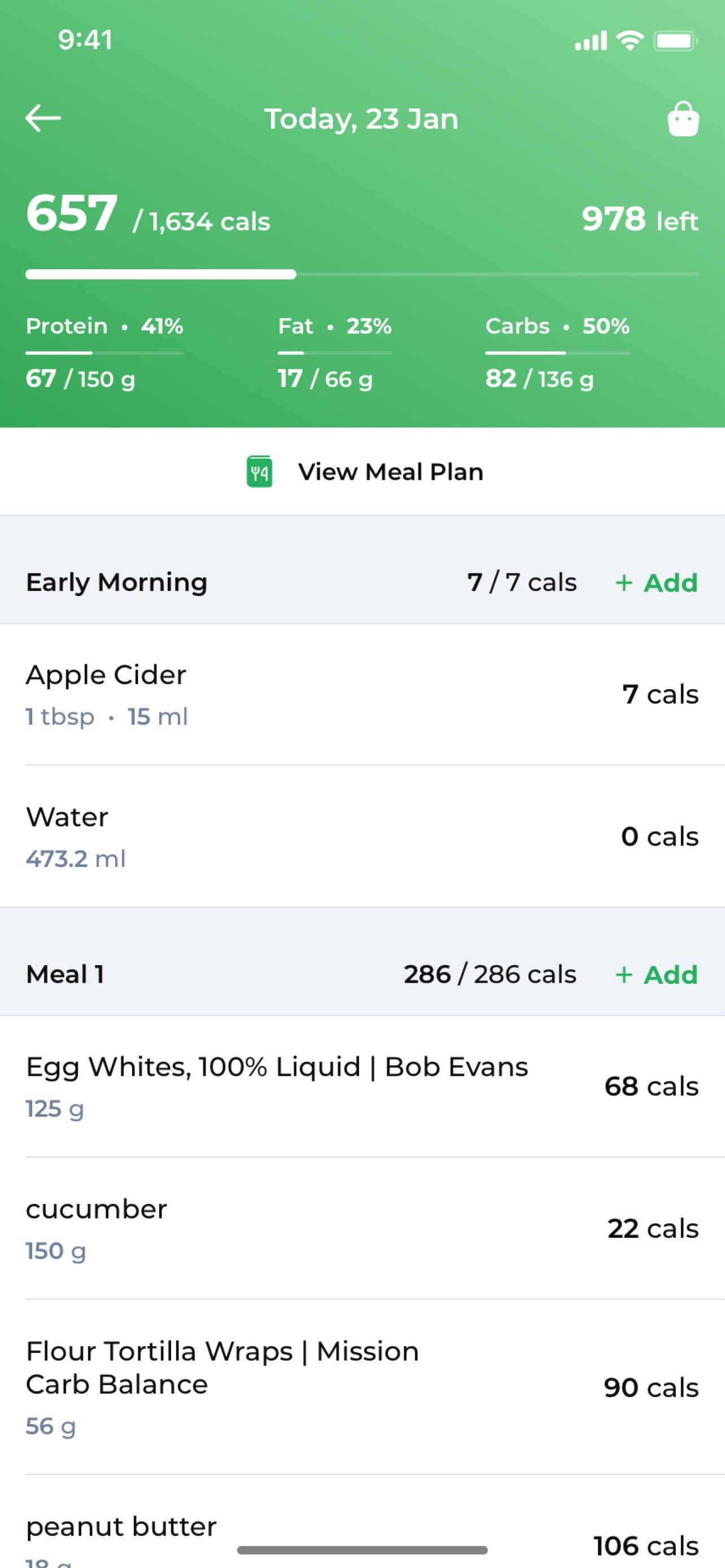Open the shopping bag icon
Viewport: 725px width, 1568px height.
(x=683, y=118)
